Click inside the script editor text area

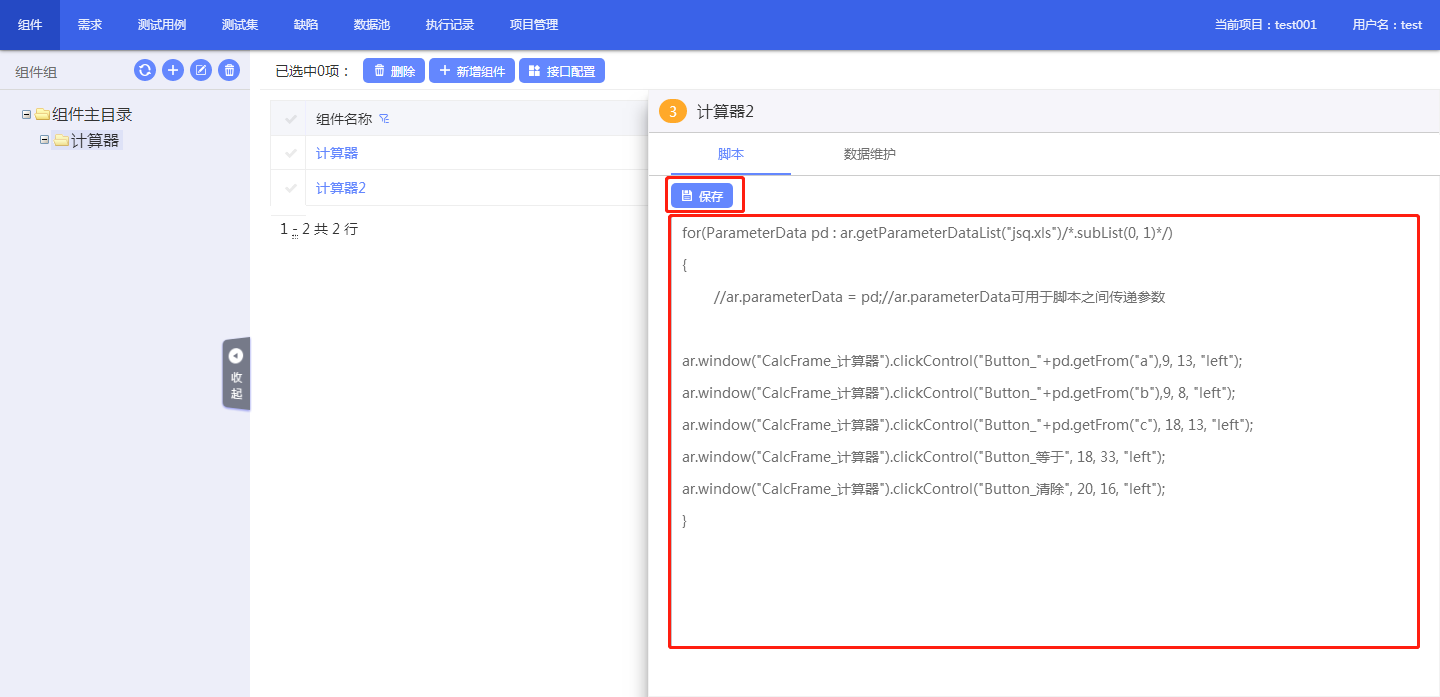click(1043, 580)
